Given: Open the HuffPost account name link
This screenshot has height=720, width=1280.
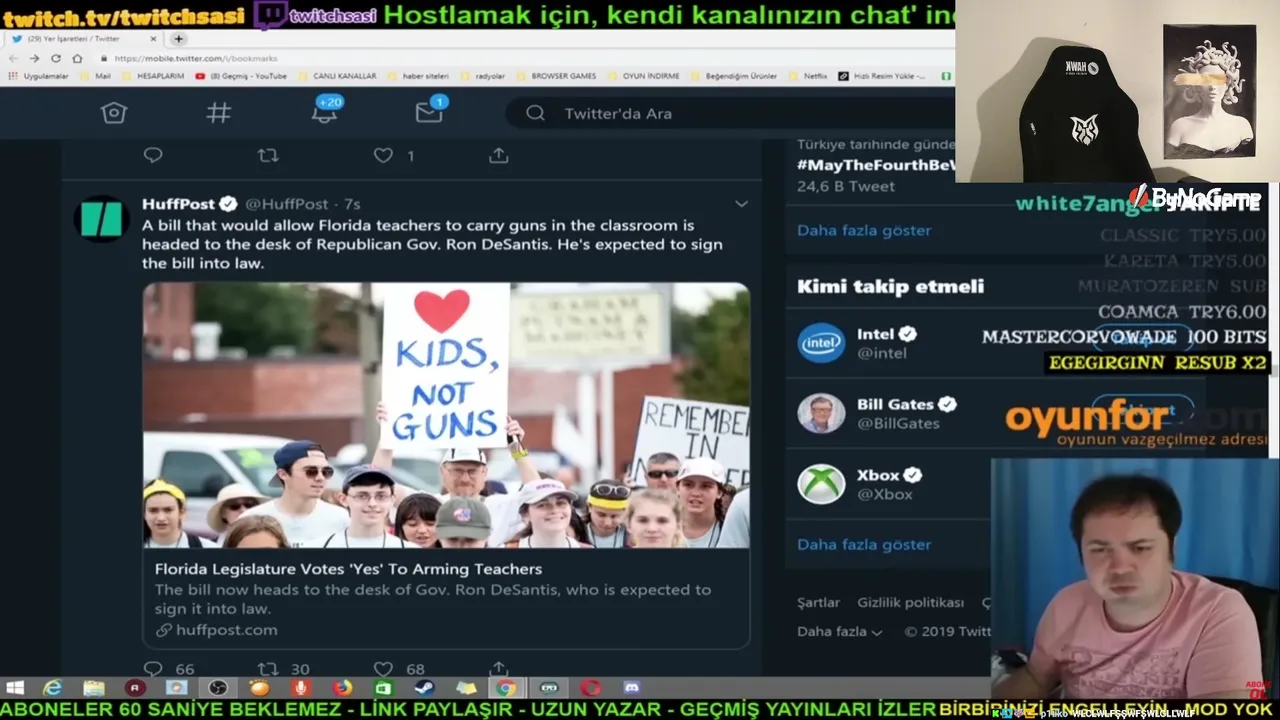Looking at the screenshot, I should tap(179, 204).
